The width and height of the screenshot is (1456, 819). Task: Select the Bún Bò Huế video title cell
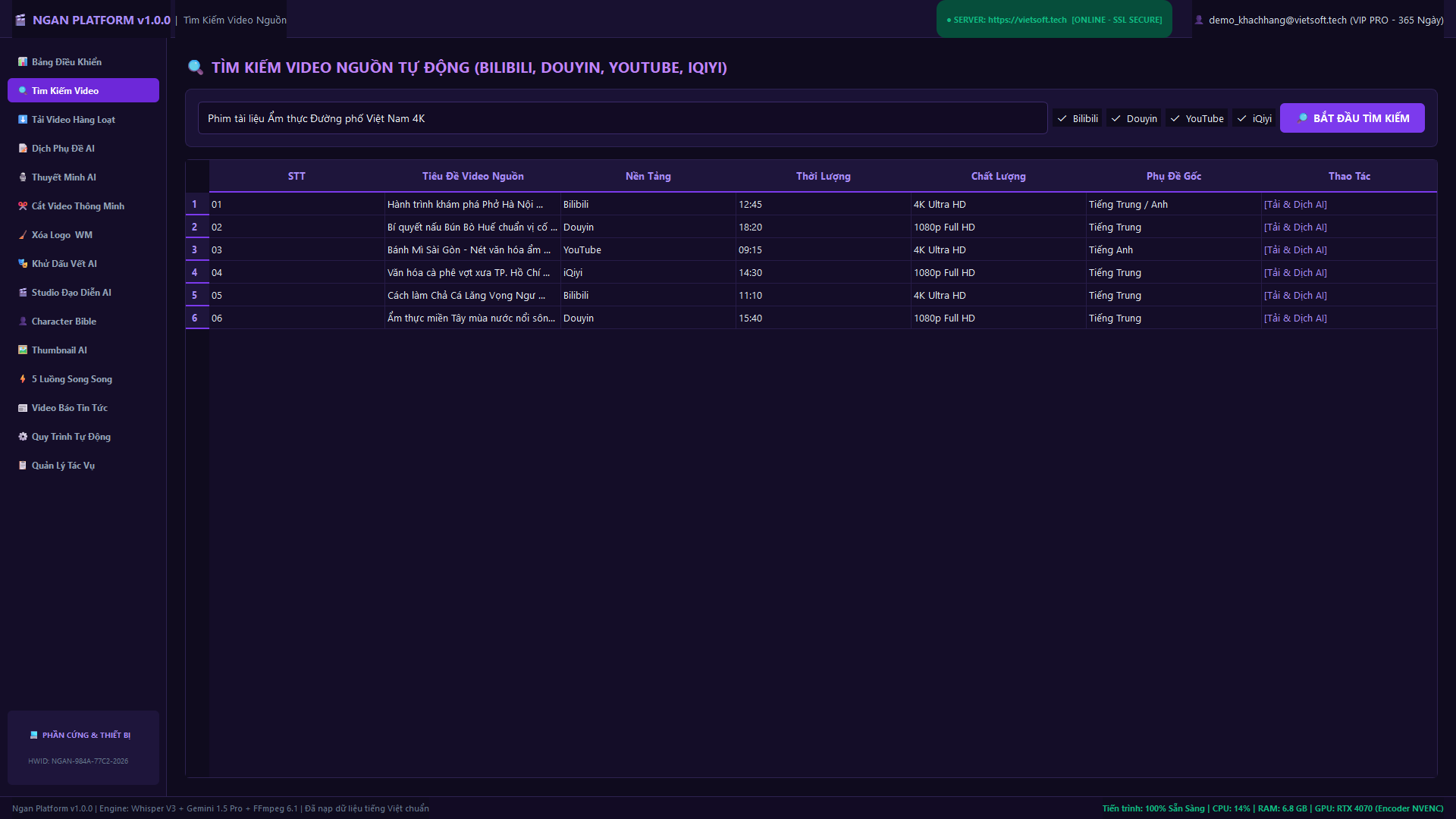472,227
